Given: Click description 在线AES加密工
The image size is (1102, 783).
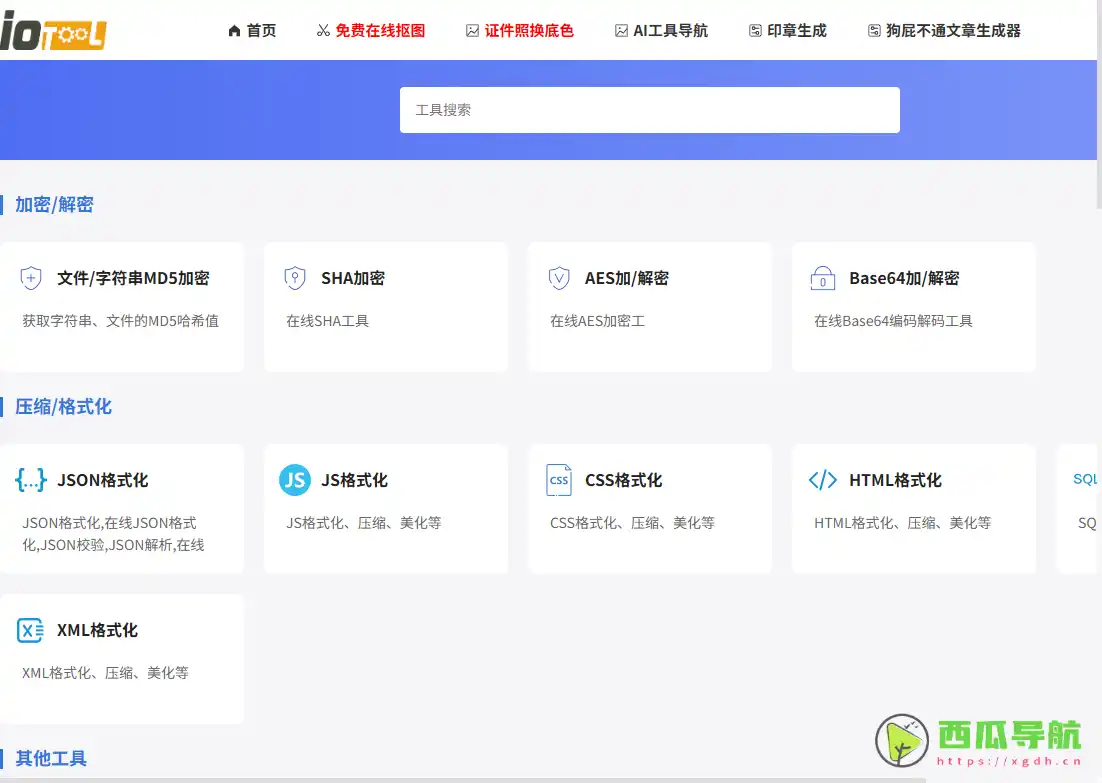Looking at the screenshot, I should point(597,321).
